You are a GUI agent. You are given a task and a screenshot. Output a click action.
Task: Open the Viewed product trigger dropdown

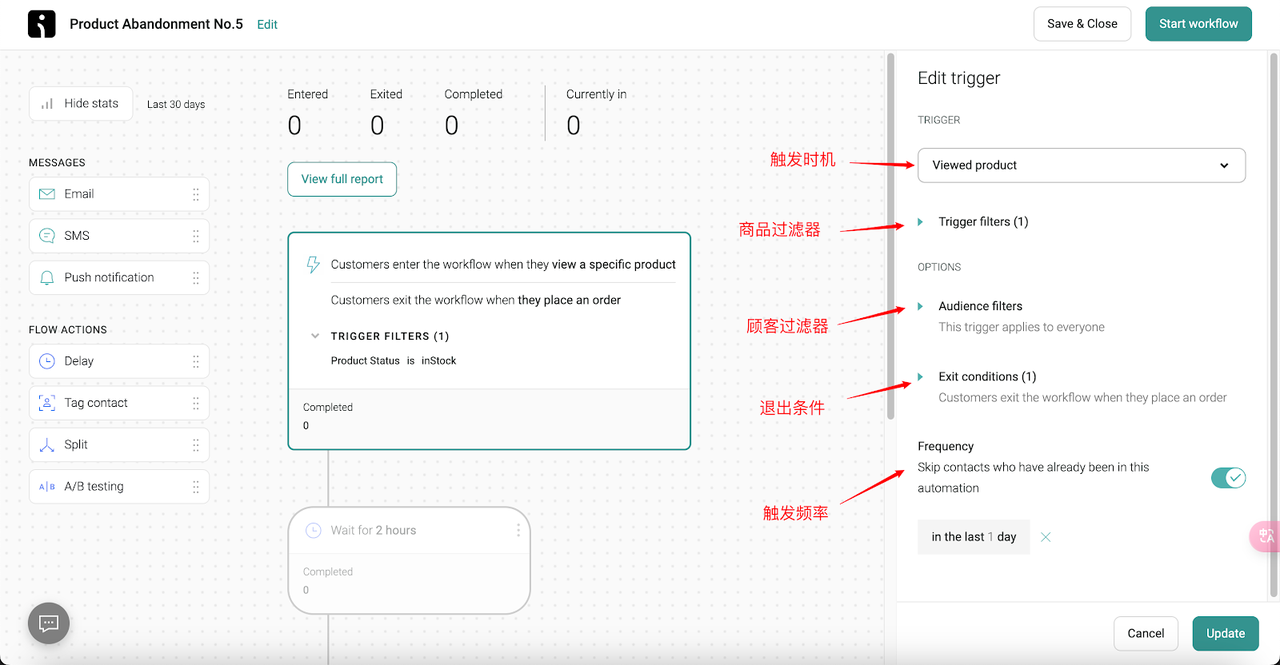click(x=1081, y=165)
